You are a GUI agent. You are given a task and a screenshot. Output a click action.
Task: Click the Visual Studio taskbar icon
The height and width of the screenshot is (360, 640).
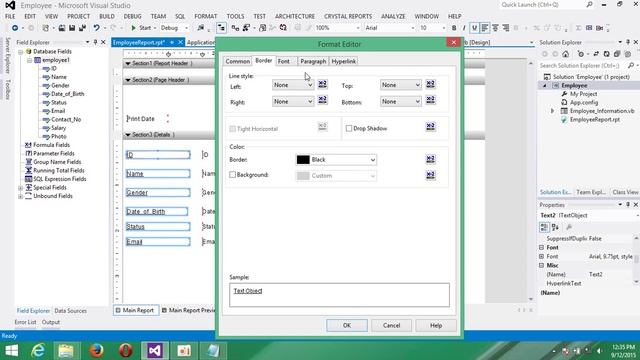coord(155,351)
